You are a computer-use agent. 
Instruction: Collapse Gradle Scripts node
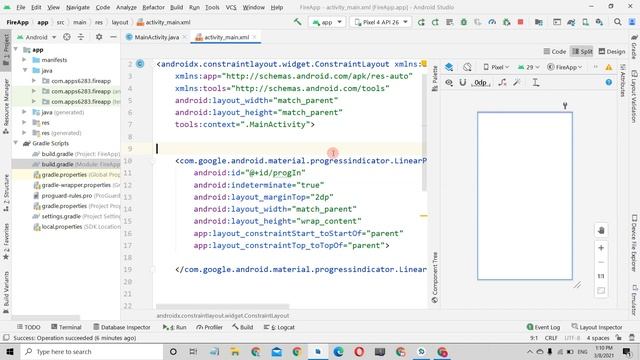16,143
